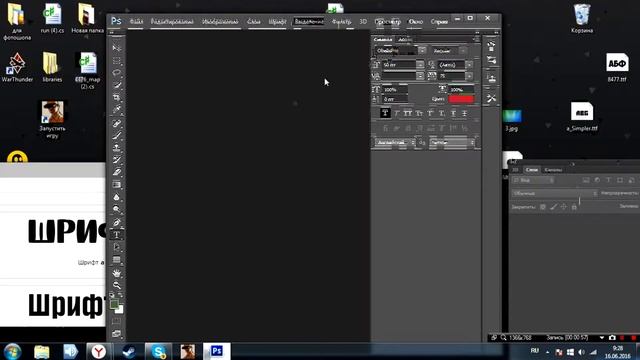Open the anti-aliasing method dropdown
The image size is (640, 360).
pyautogui.click(x=452, y=142)
